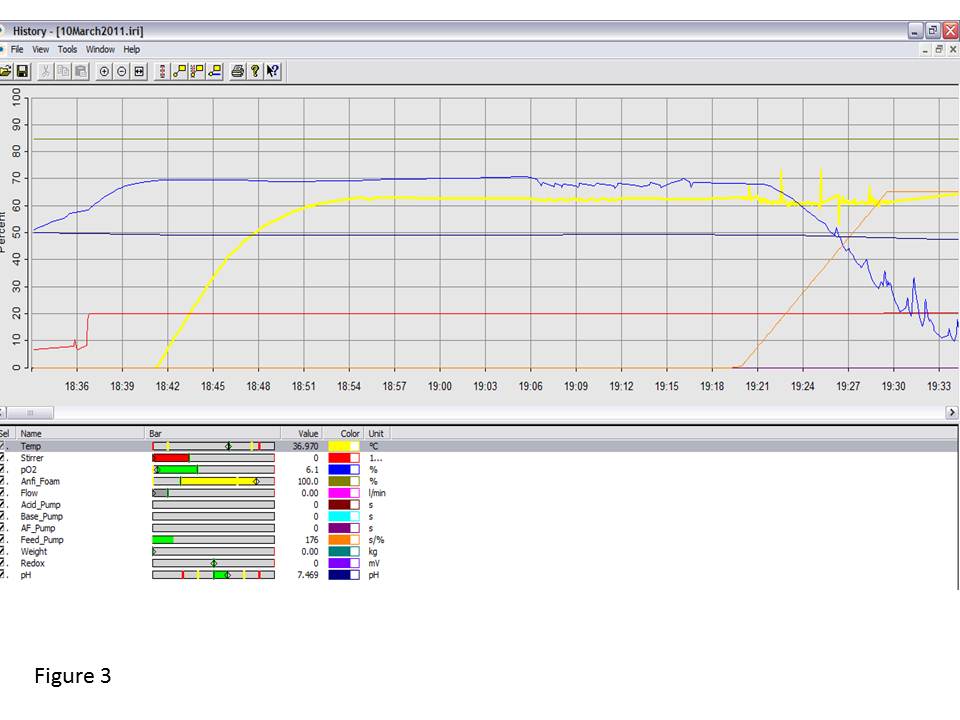Zoom in with the plus magnifier icon
The image size is (960, 720).
(x=104, y=71)
